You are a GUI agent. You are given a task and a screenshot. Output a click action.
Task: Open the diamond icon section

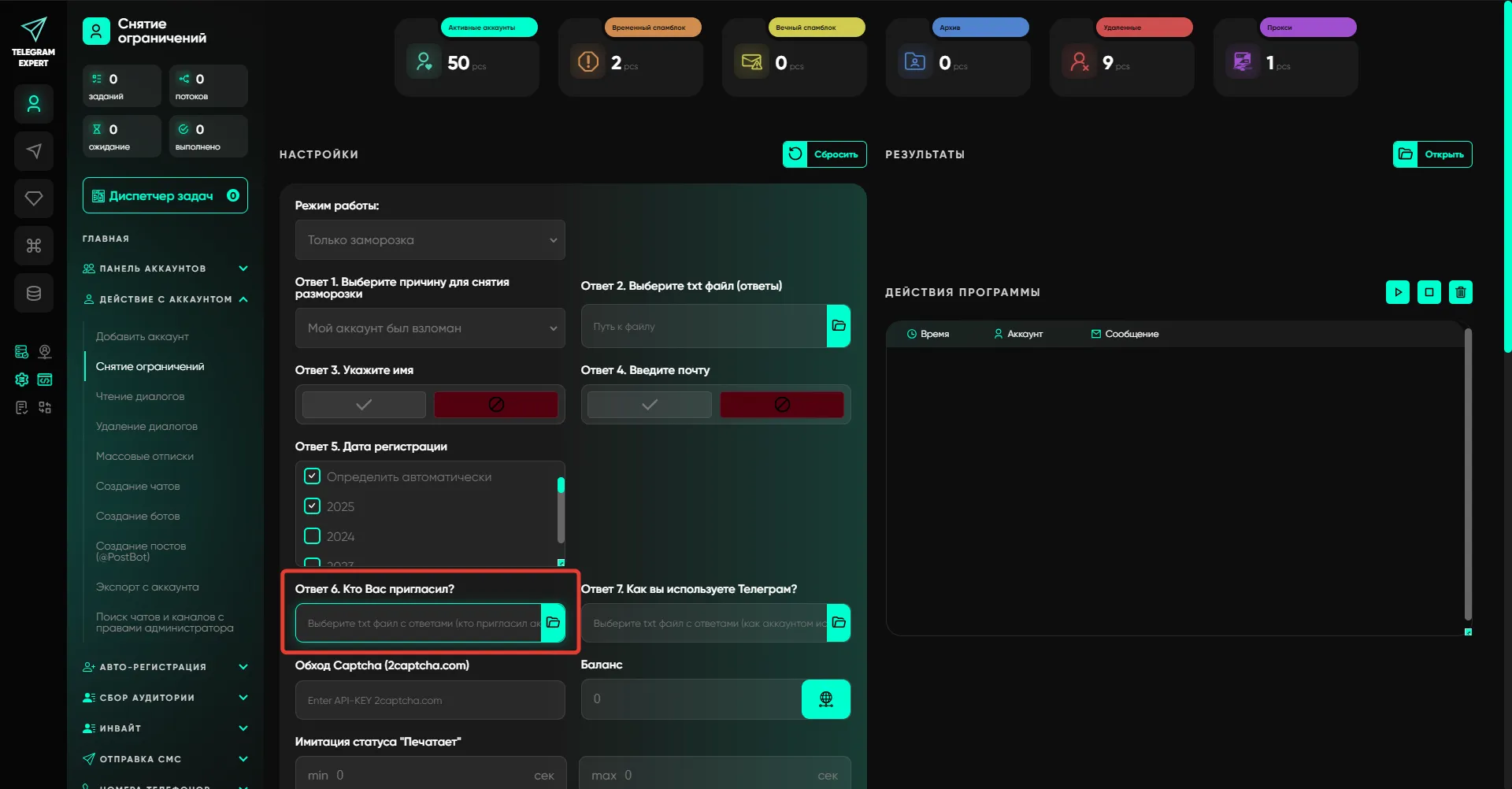point(33,198)
